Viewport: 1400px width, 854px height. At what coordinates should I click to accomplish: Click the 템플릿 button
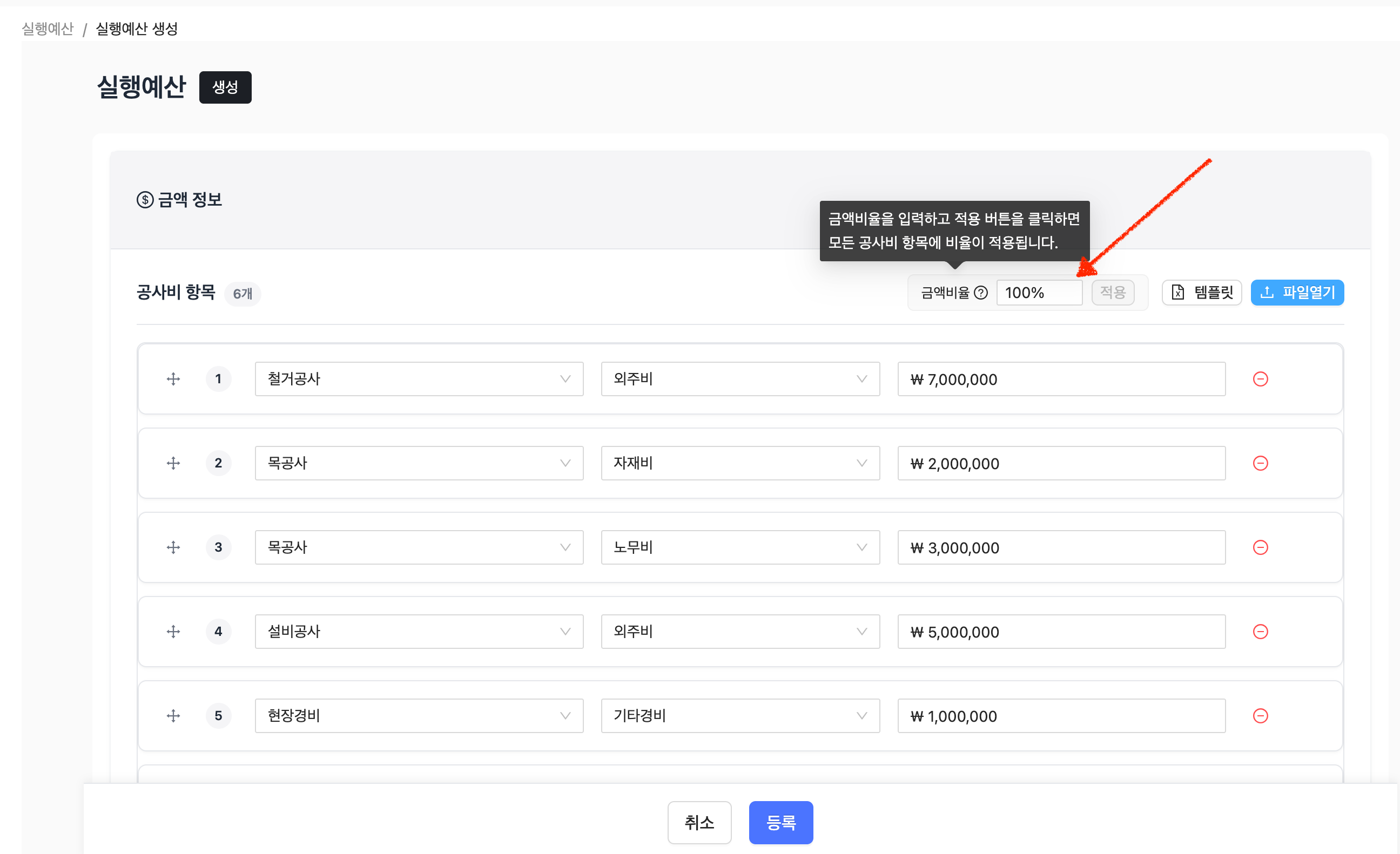pyautogui.click(x=1201, y=293)
